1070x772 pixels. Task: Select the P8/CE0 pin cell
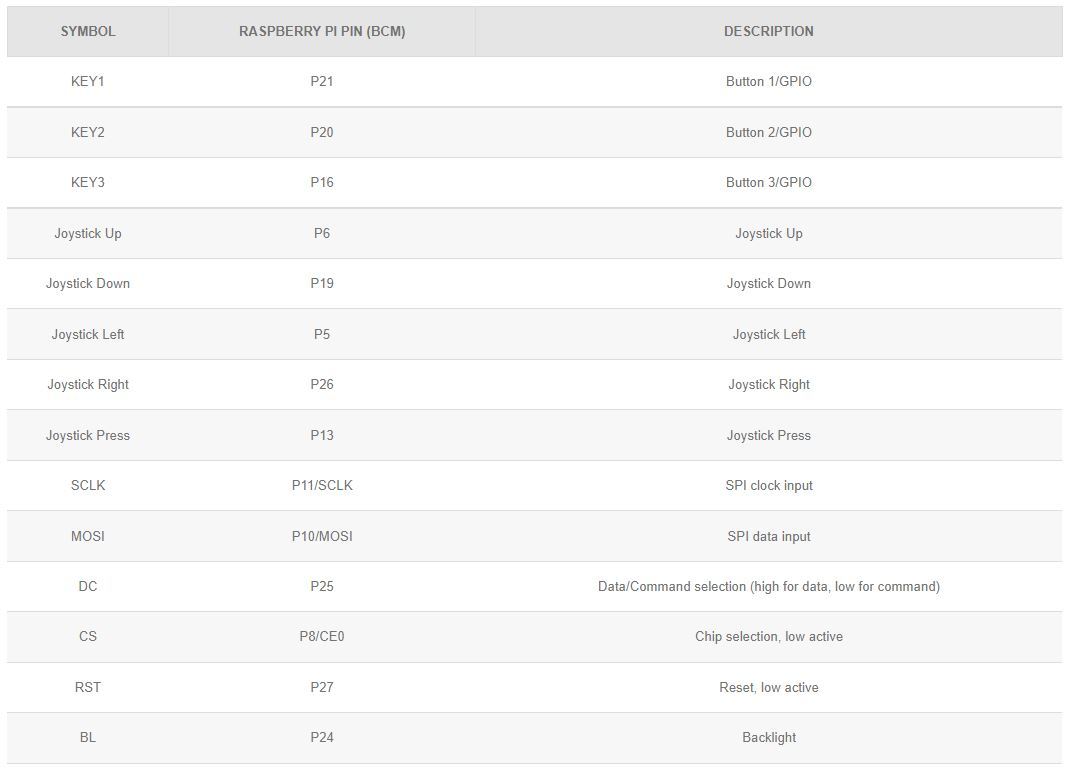point(322,637)
